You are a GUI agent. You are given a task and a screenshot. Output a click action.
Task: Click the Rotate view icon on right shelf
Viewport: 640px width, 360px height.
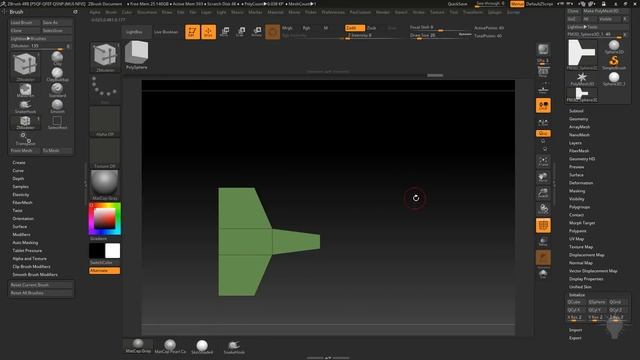click(543, 209)
